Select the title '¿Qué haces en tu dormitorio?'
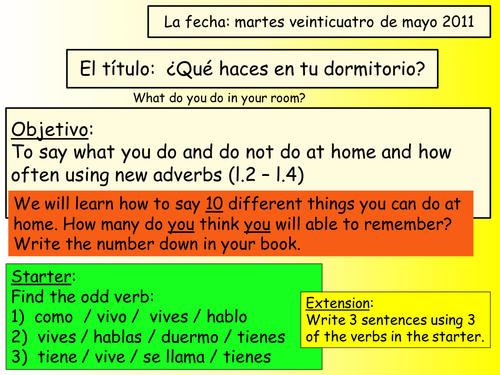500x375 pixels. [295, 69]
